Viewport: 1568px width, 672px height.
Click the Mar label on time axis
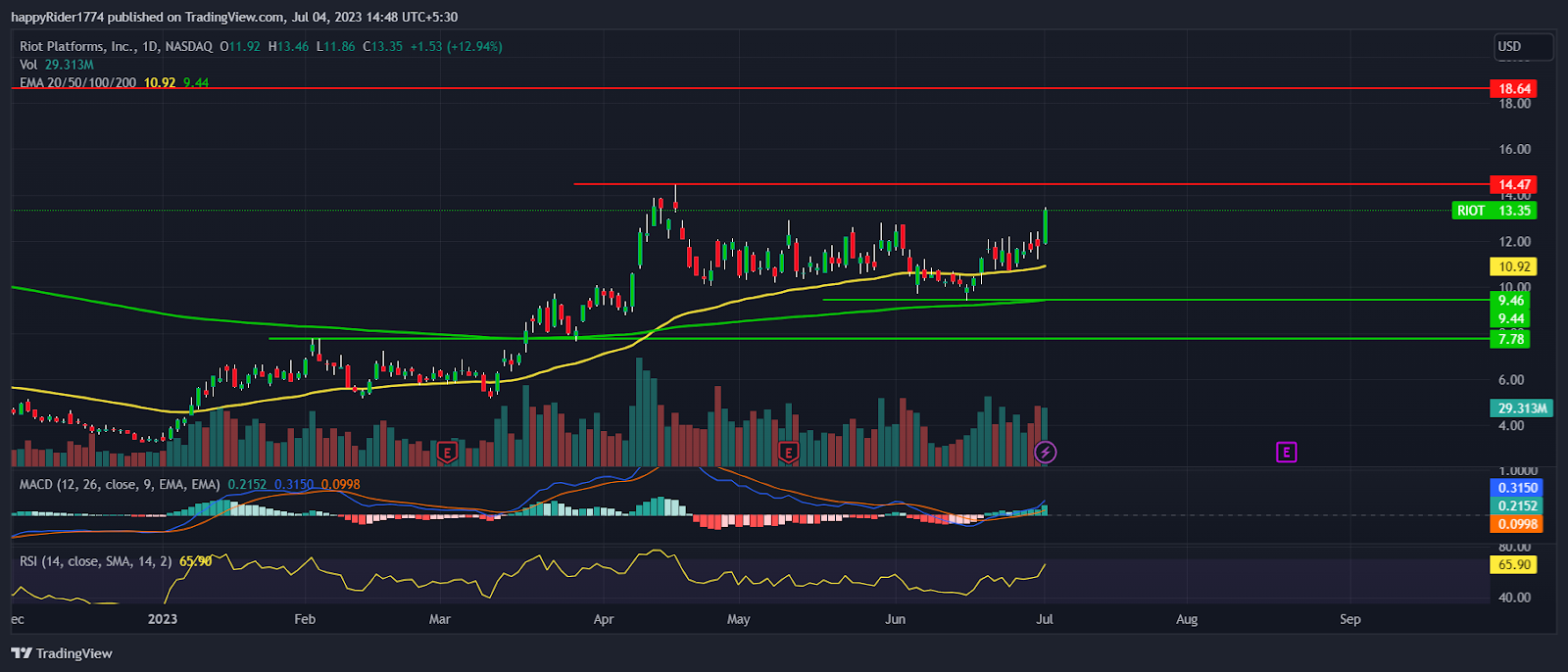click(x=440, y=619)
